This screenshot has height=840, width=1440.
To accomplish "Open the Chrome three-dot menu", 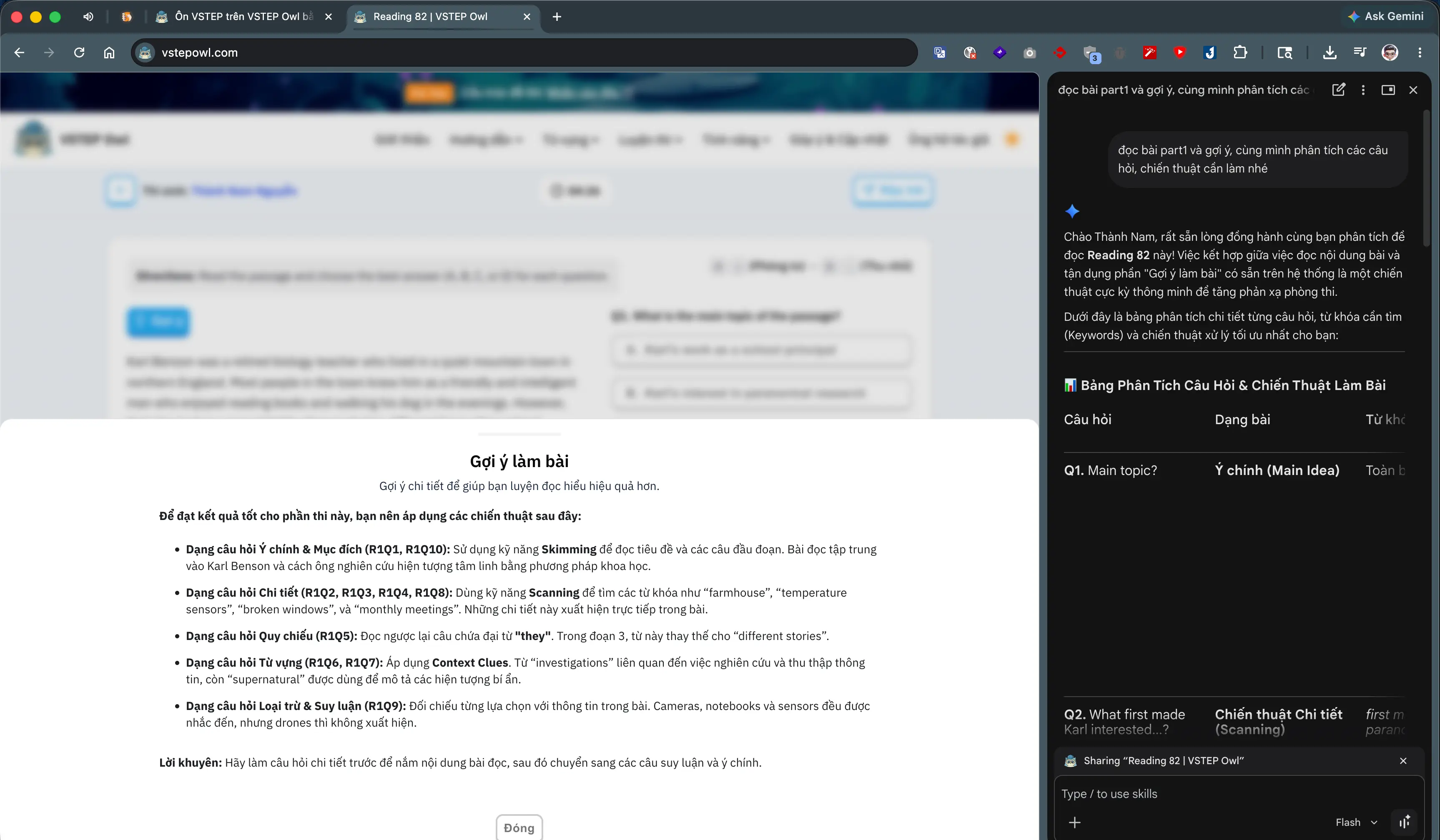I will pyautogui.click(x=1420, y=52).
